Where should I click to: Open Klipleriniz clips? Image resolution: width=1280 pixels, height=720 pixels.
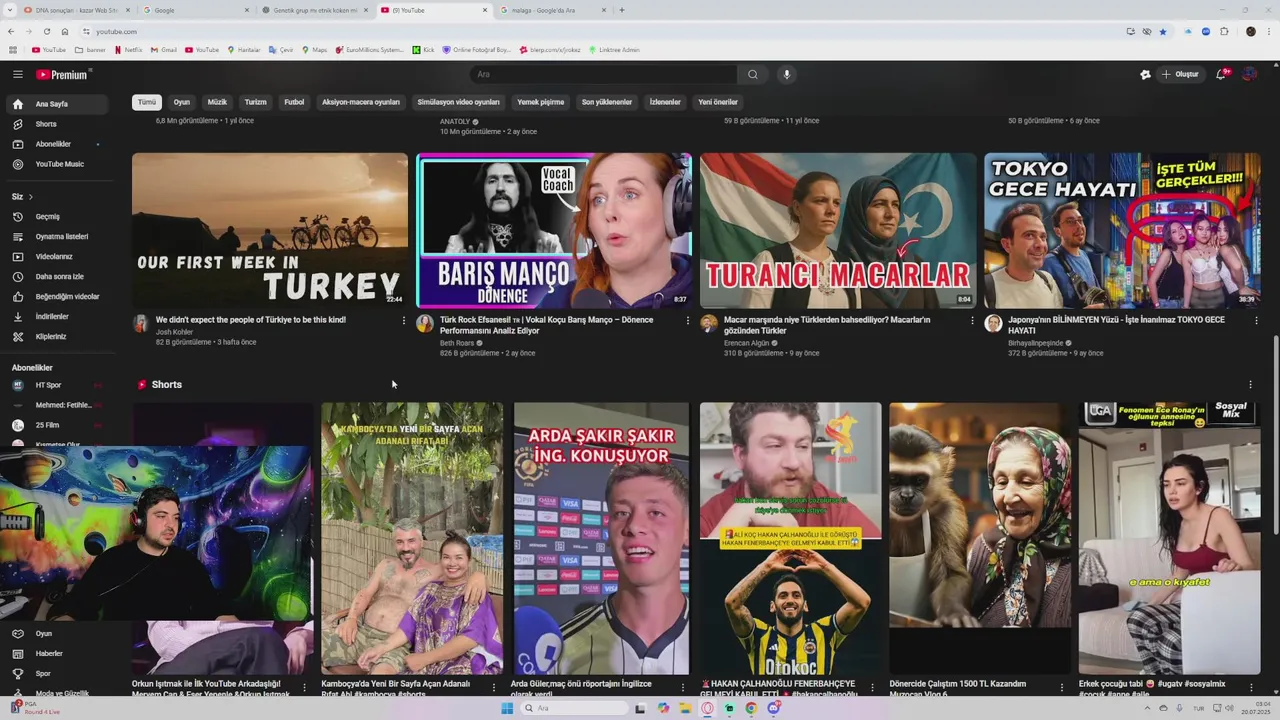pos(60,336)
